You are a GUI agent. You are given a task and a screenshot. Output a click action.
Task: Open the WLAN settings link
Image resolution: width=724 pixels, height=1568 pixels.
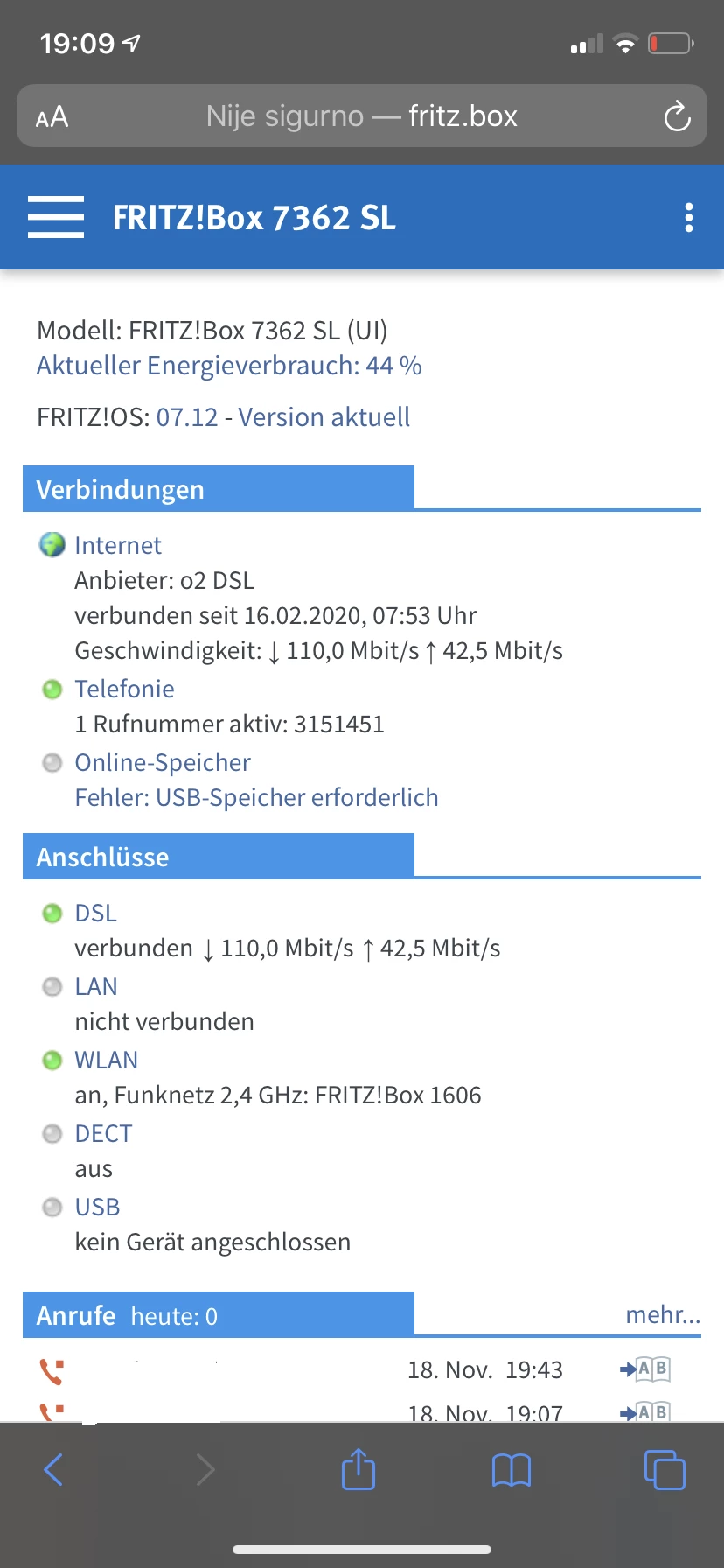(106, 1060)
